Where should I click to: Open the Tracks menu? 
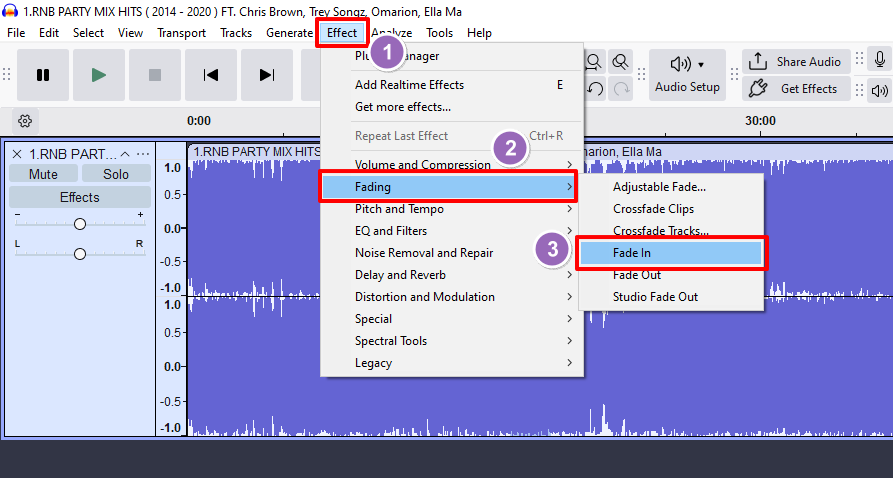click(x=236, y=32)
